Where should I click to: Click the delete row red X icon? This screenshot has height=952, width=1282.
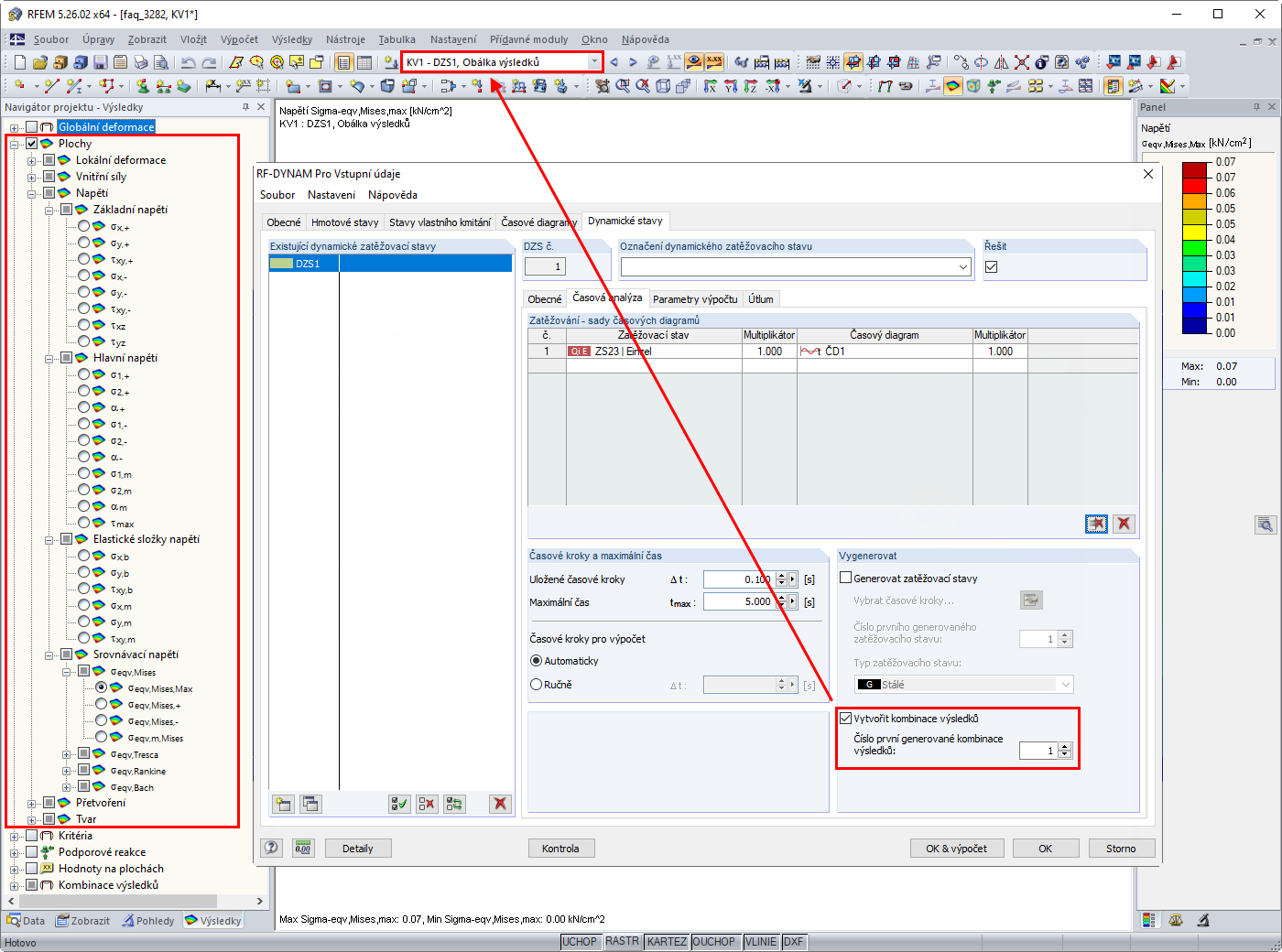pos(1124,524)
